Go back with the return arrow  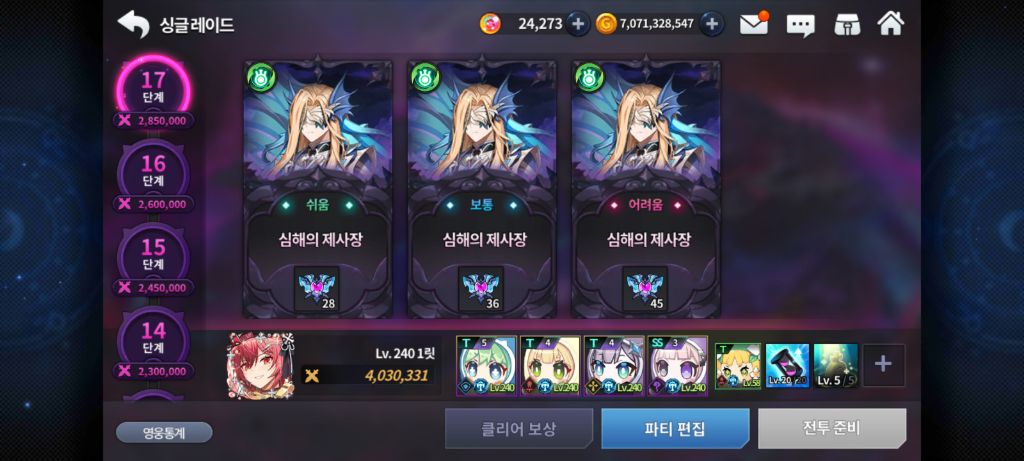[x=133, y=24]
